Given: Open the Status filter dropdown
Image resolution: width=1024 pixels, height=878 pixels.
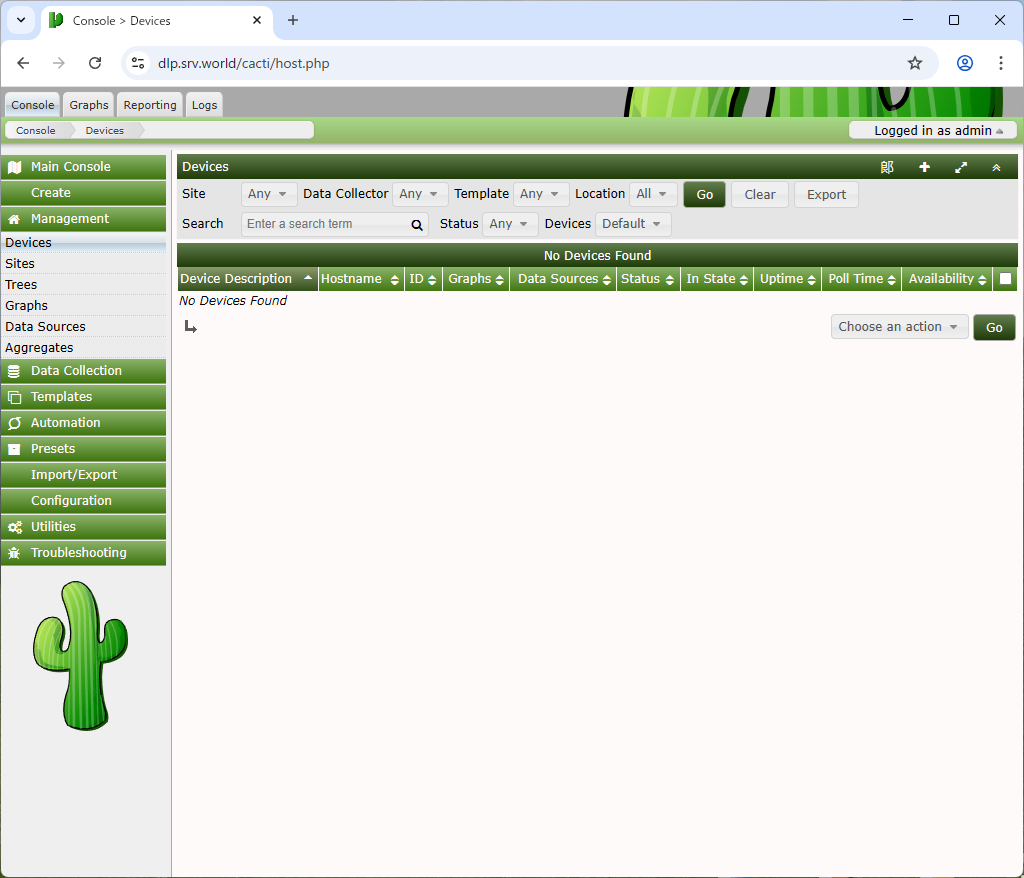Looking at the screenshot, I should point(510,224).
